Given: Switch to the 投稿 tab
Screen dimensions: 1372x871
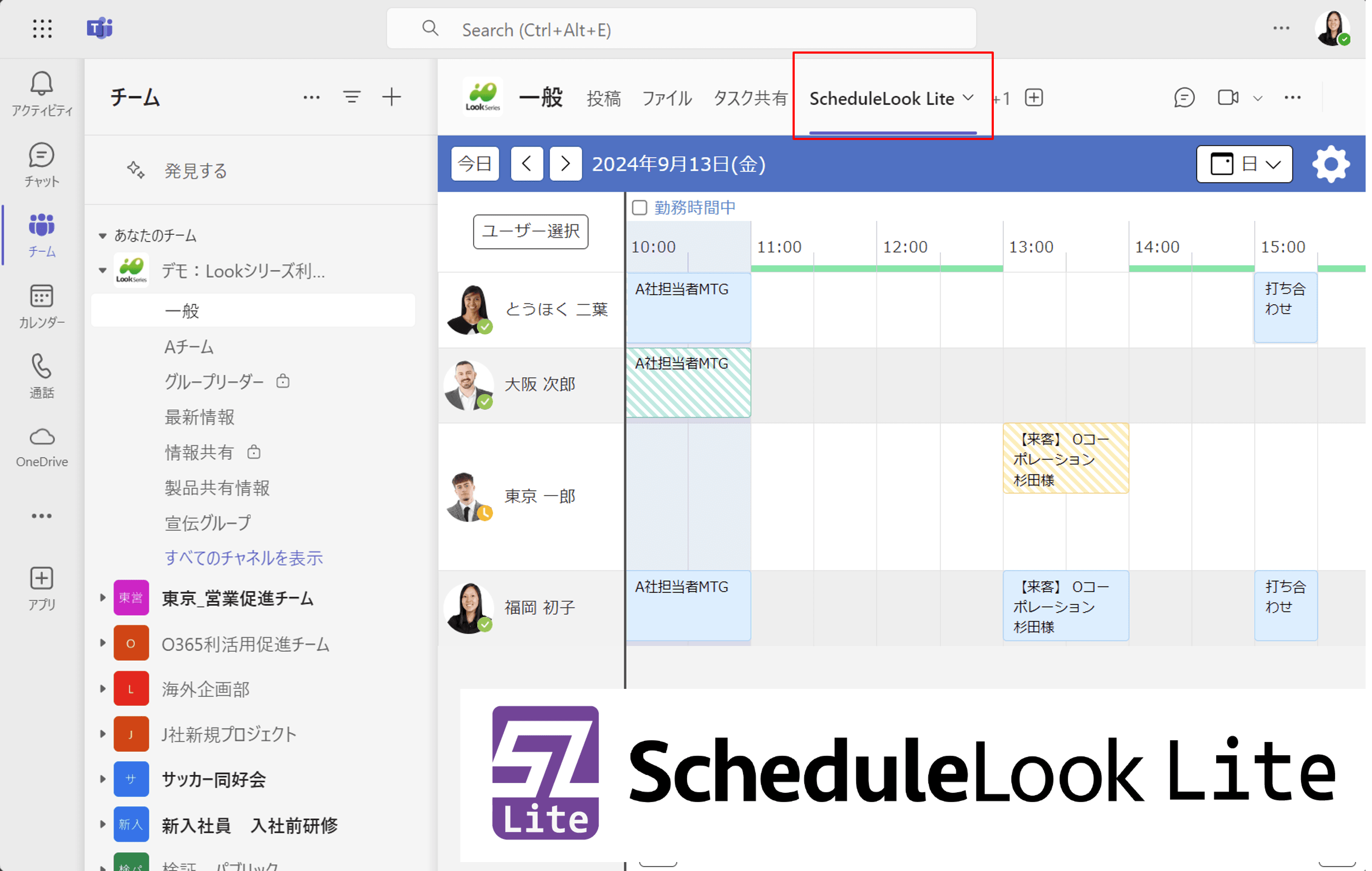Looking at the screenshot, I should (x=603, y=97).
